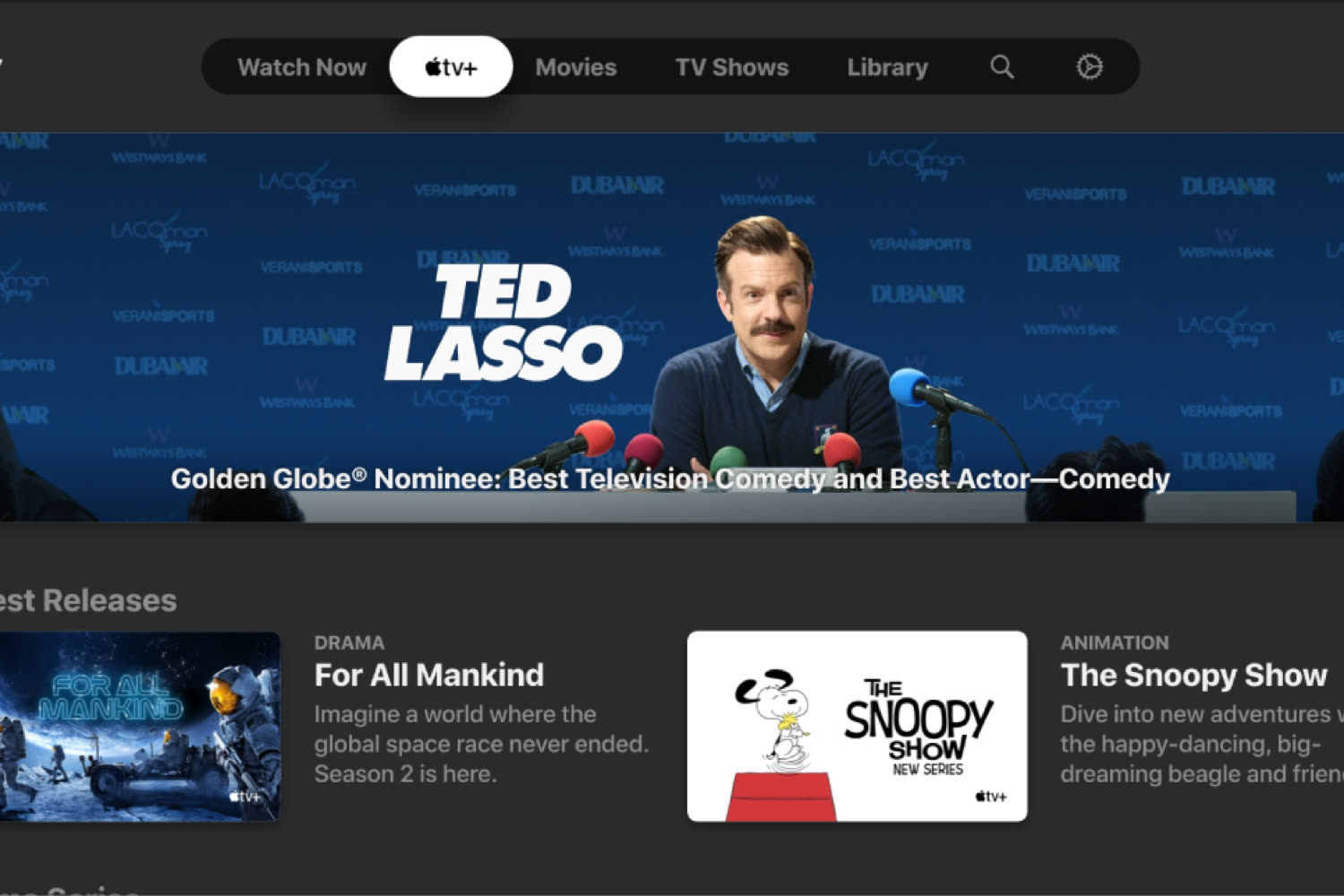
Task: Open the Search magnifier icon
Action: pyautogui.click(x=1002, y=67)
